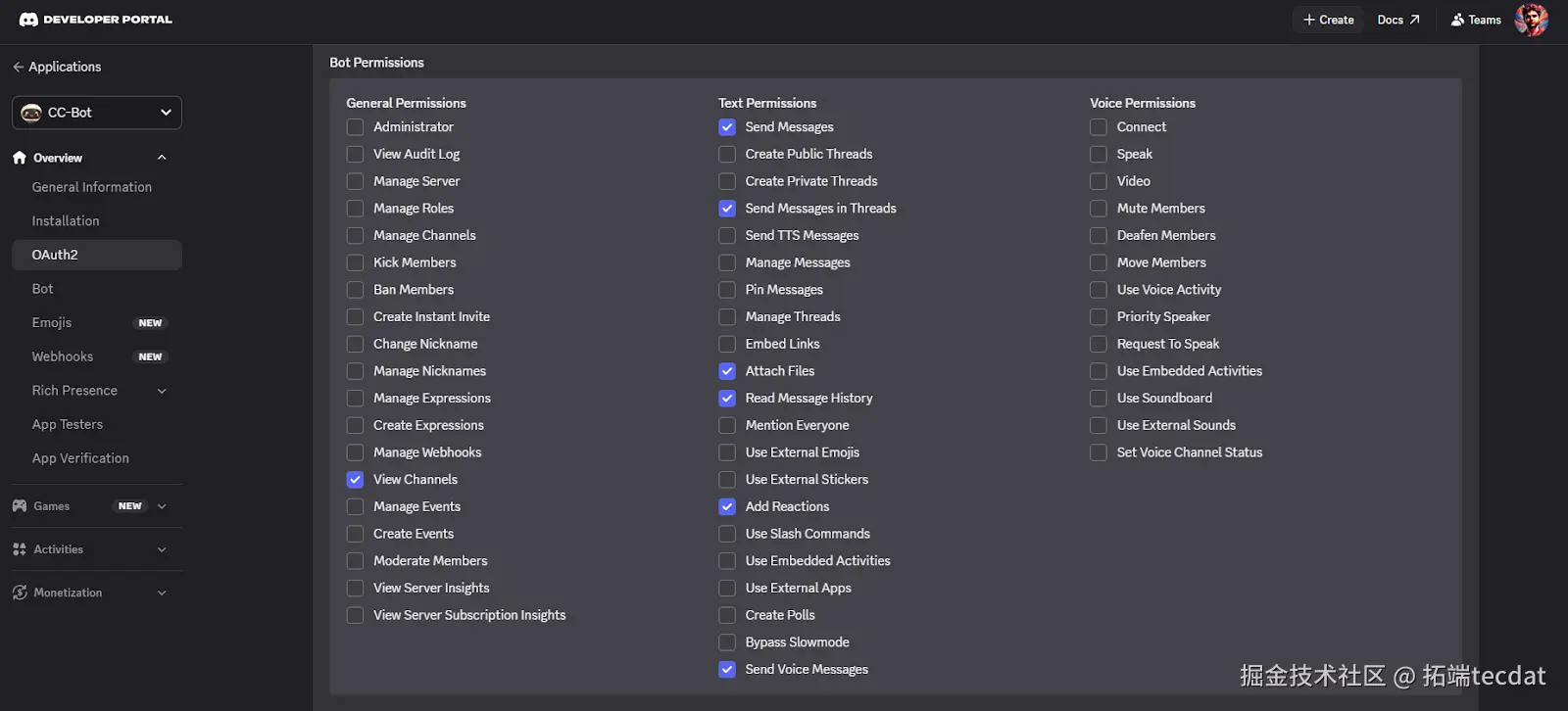The image size is (1568, 711).
Task: Click the Activities icon in sidebar
Action: point(20,549)
